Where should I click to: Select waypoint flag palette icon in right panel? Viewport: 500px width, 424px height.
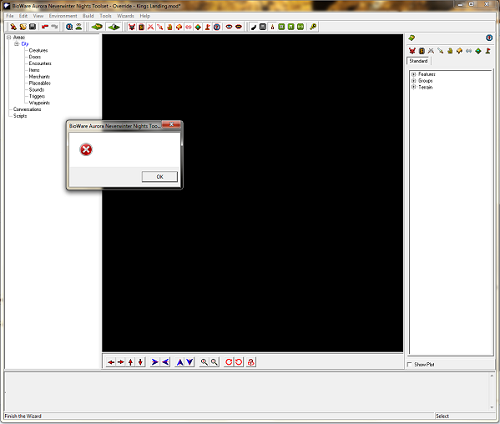(488, 51)
